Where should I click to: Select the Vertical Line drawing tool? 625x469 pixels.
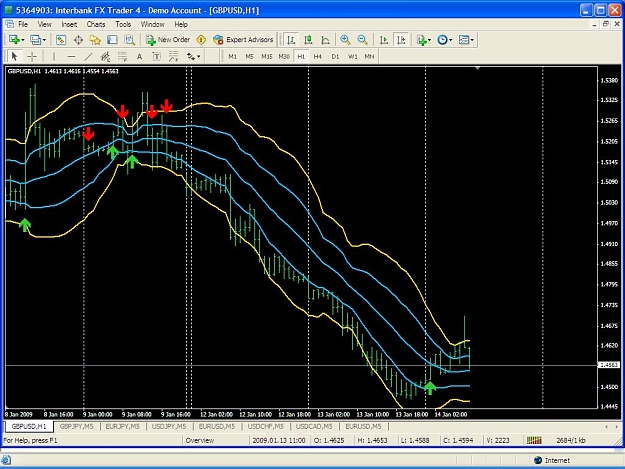coord(54,57)
